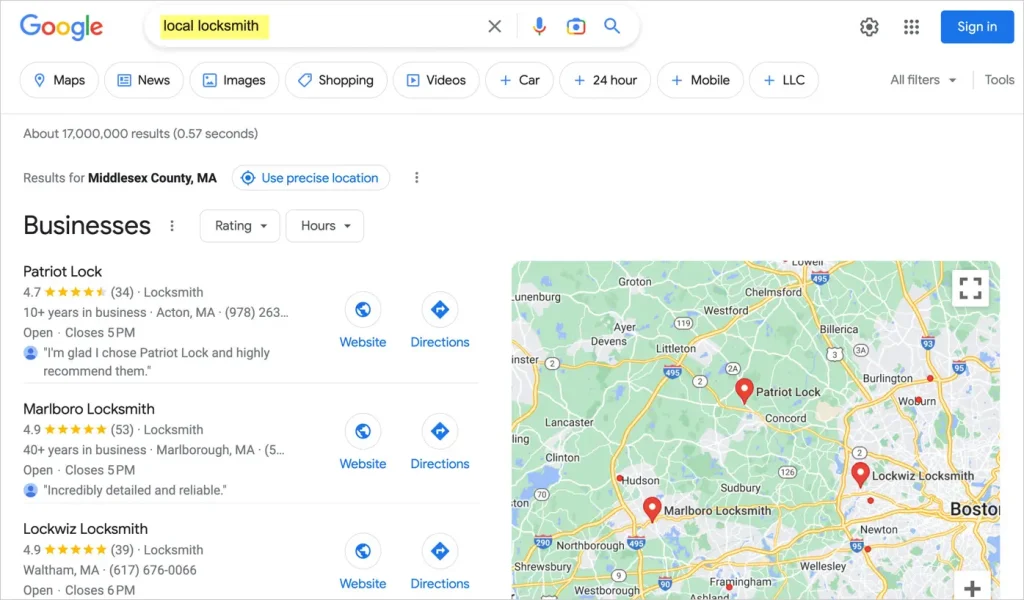The width and height of the screenshot is (1024, 600).
Task: Switch to the Shopping tab
Action: (x=336, y=80)
